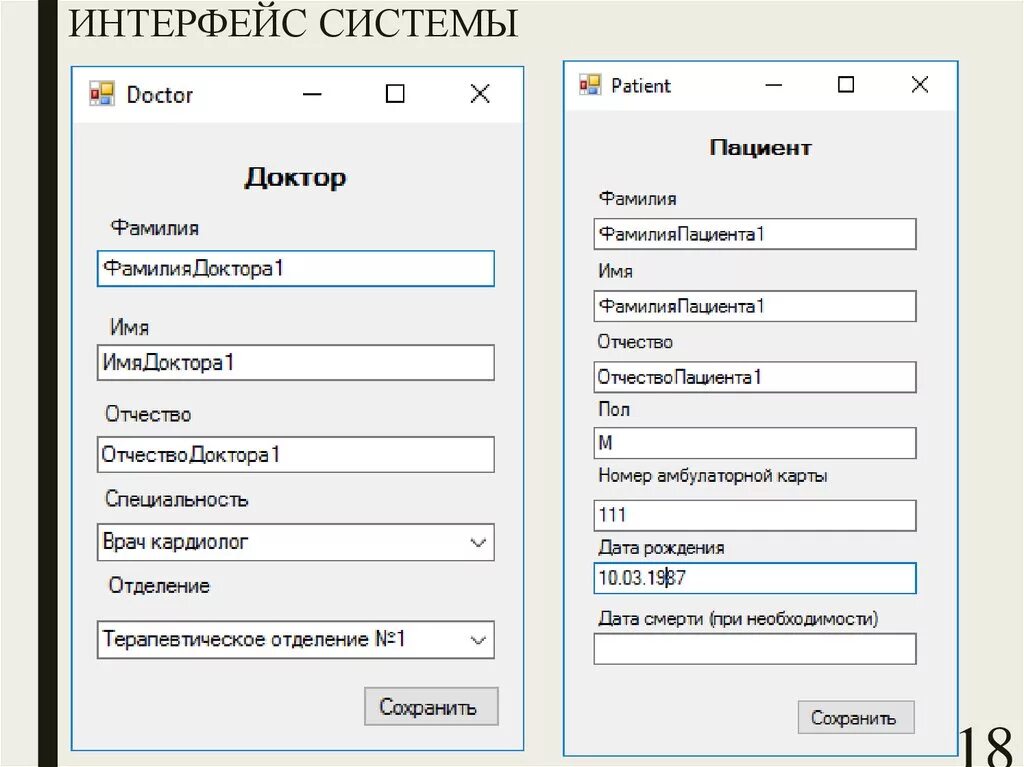Click the slide number 18

point(986,746)
